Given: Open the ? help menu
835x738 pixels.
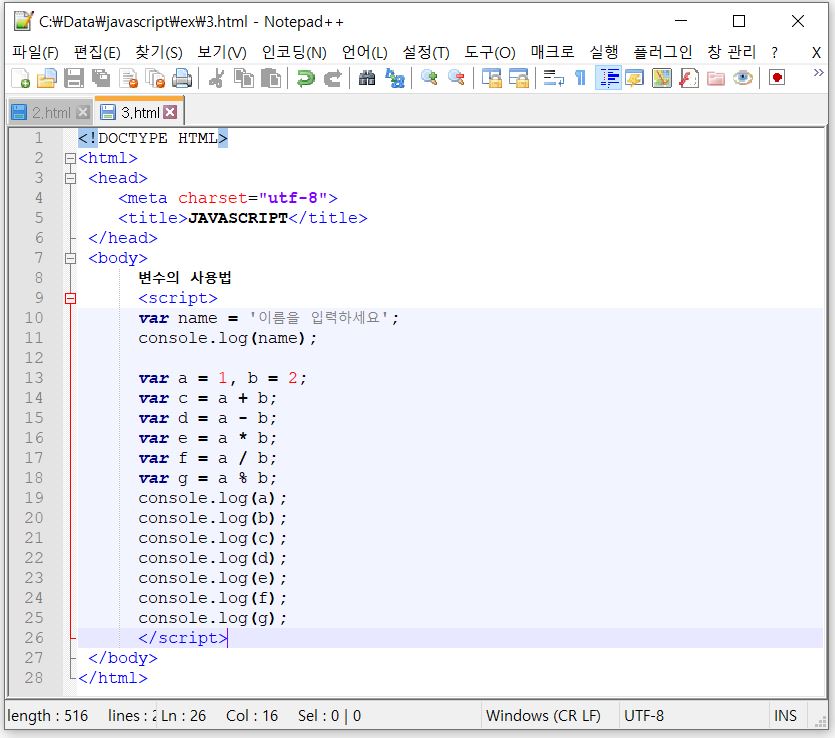Looking at the screenshot, I should coord(774,52).
